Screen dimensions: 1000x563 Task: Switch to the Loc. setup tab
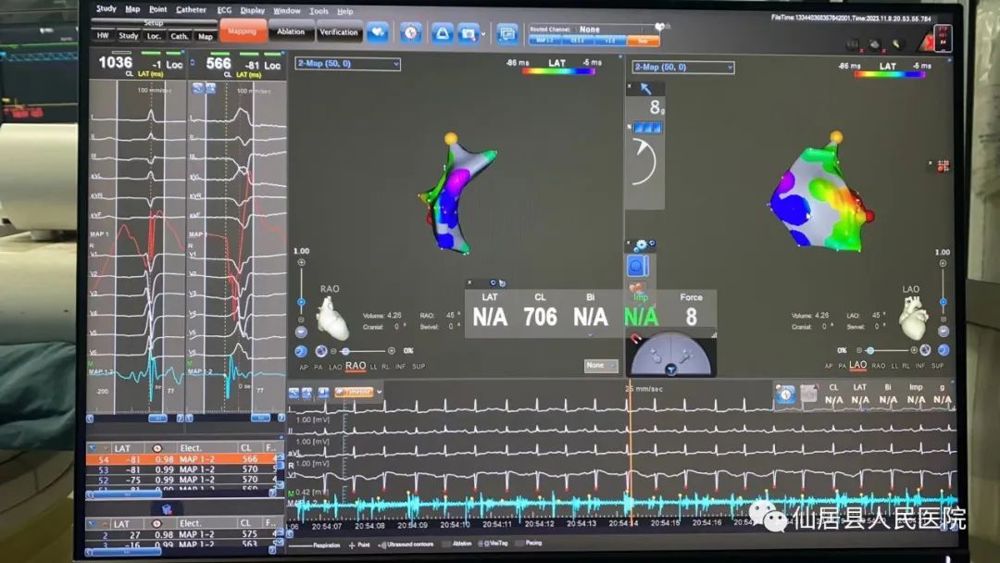pos(154,36)
